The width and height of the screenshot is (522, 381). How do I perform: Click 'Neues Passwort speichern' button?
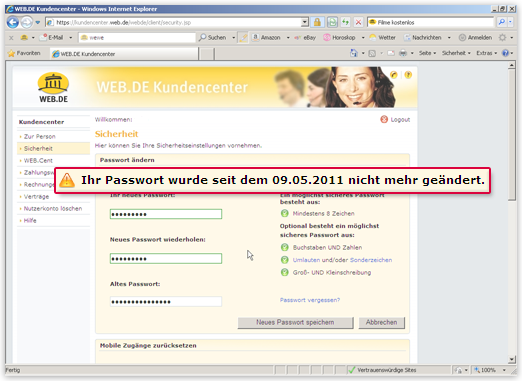point(295,323)
